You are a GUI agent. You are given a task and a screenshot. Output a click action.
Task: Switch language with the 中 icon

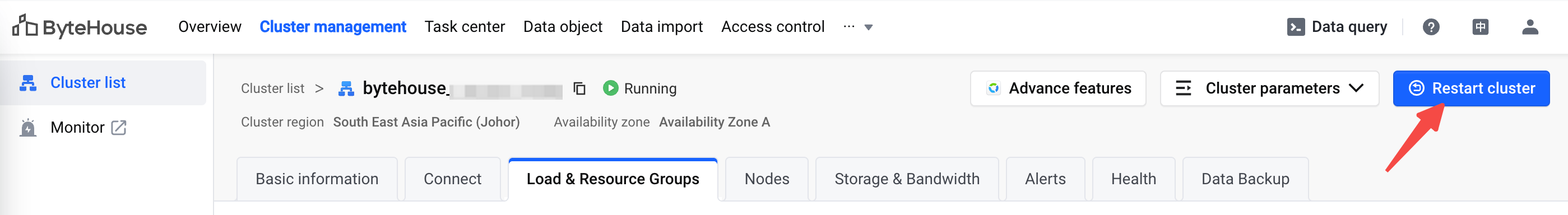click(1480, 27)
